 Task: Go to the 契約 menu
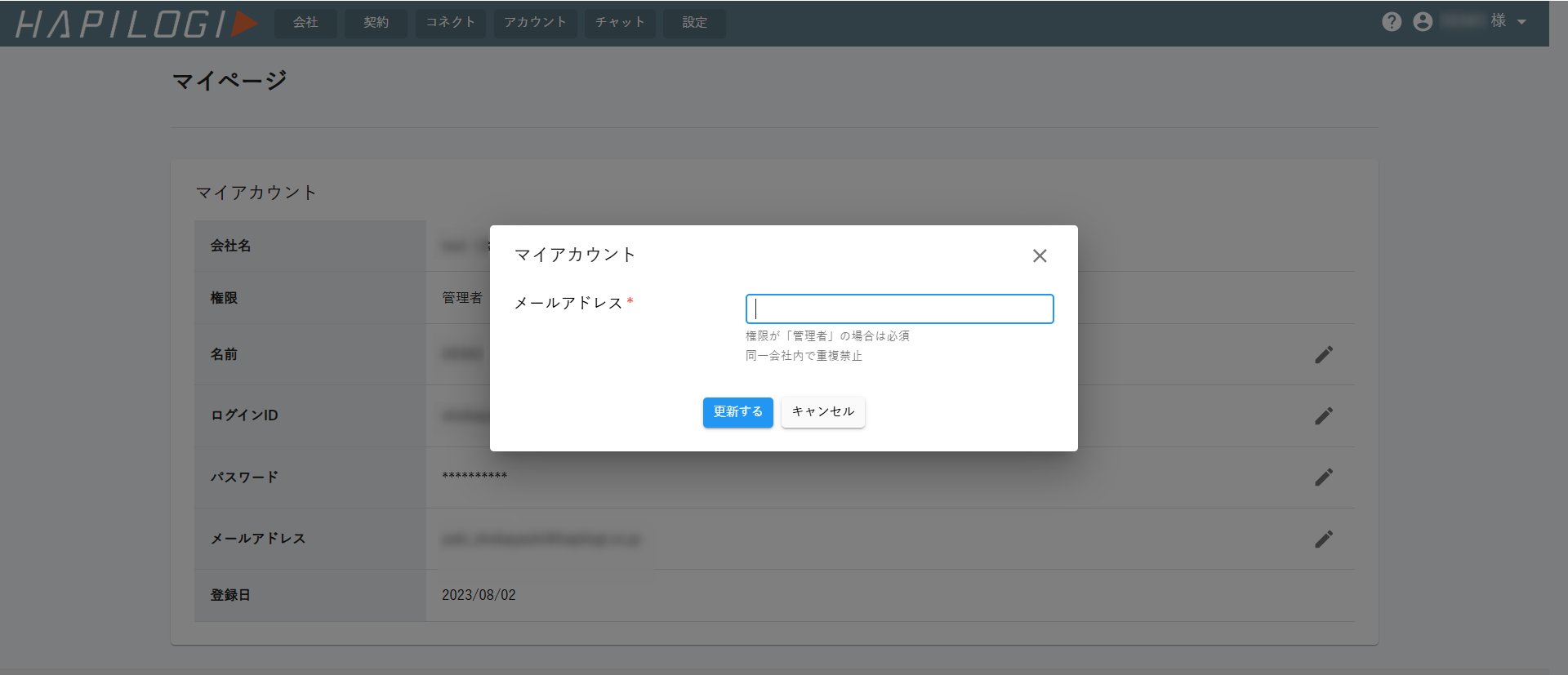[x=376, y=23]
